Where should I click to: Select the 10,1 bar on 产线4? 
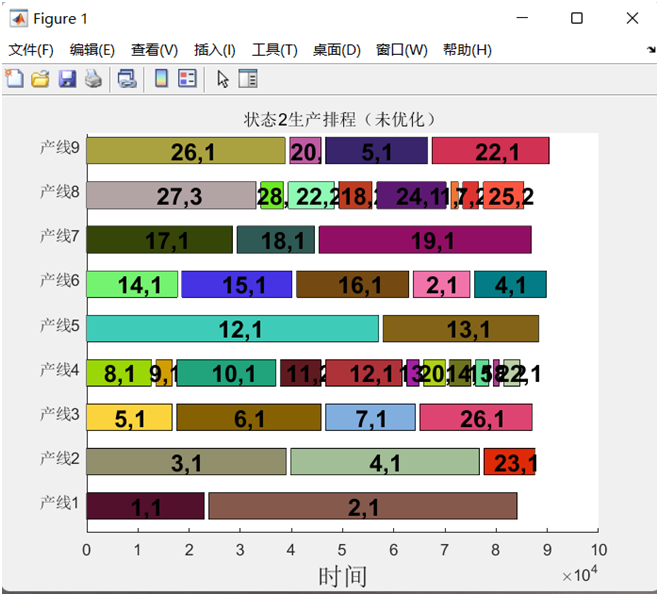[227, 373]
